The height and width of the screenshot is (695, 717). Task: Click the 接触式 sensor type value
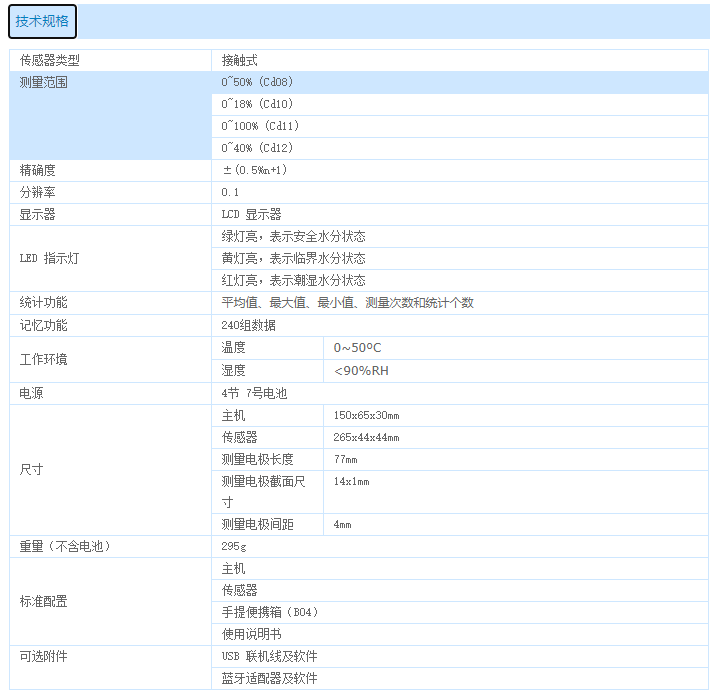pyautogui.click(x=239, y=61)
